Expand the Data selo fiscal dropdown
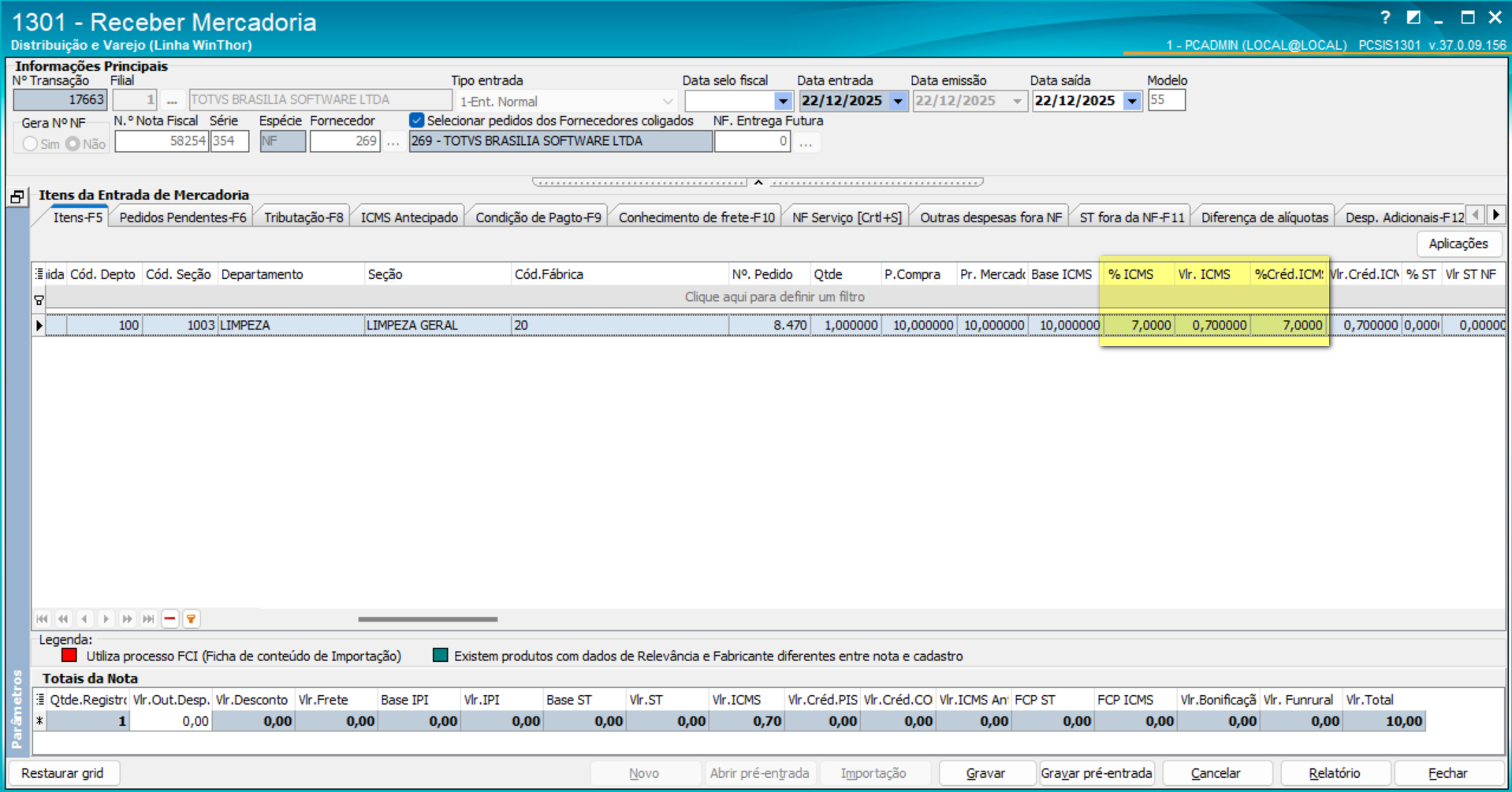Viewport: 1512px width, 792px height. [783, 101]
